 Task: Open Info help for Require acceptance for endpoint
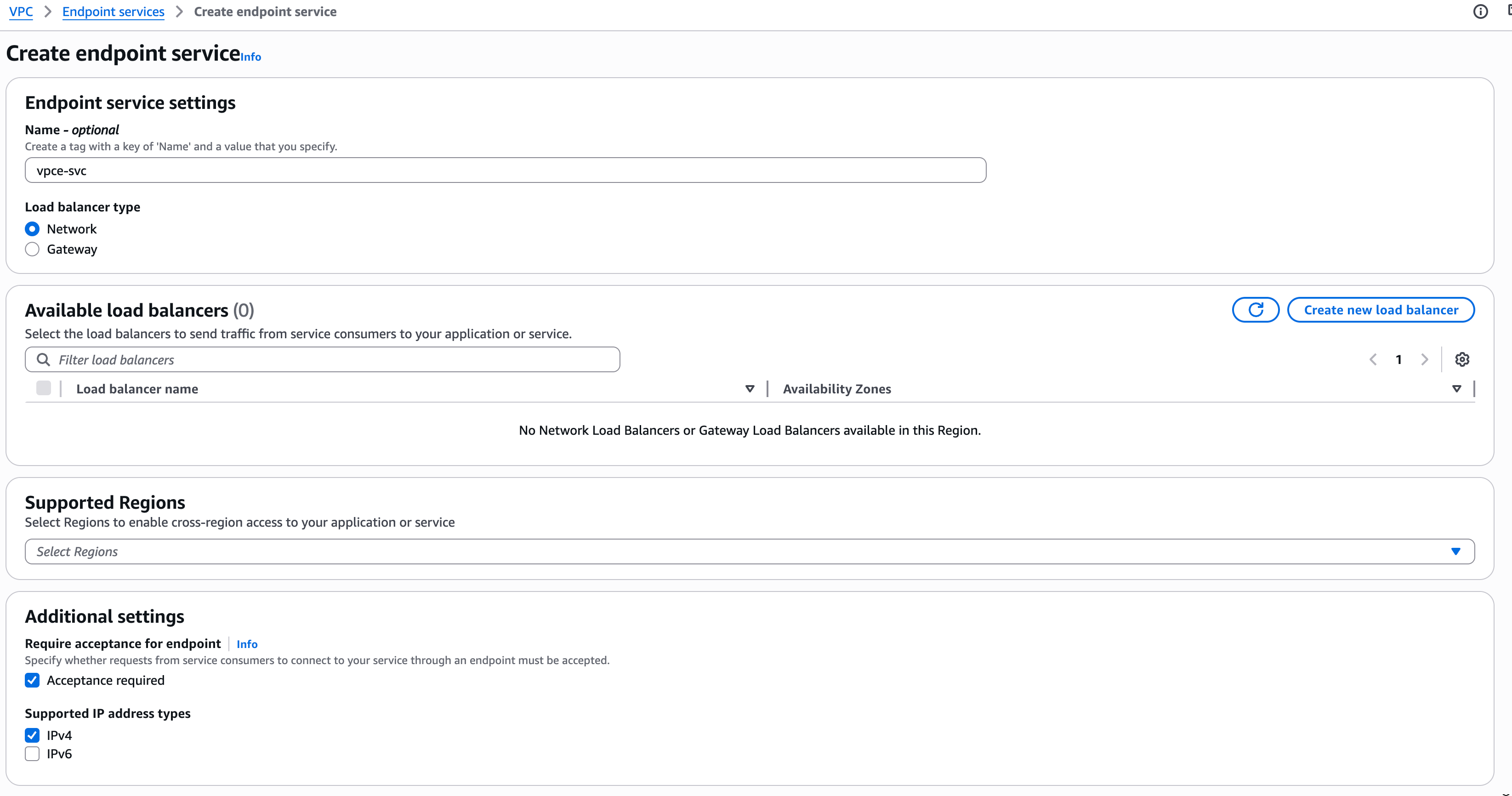tap(246, 644)
